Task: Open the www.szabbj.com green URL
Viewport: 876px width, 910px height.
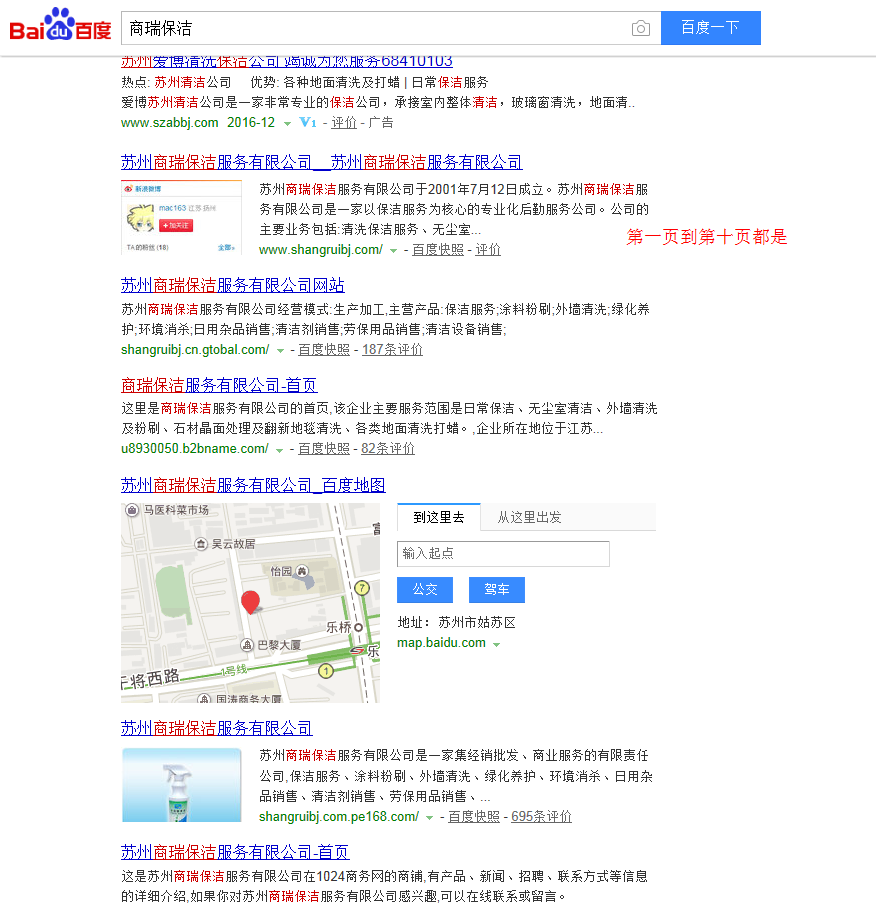Action: click(x=170, y=122)
